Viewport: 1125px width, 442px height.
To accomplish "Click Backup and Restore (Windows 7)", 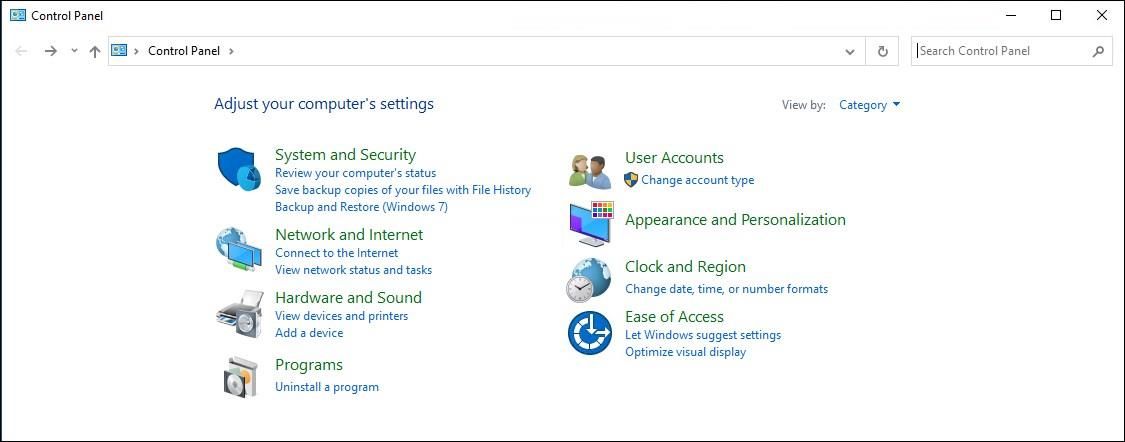I will 361,207.
